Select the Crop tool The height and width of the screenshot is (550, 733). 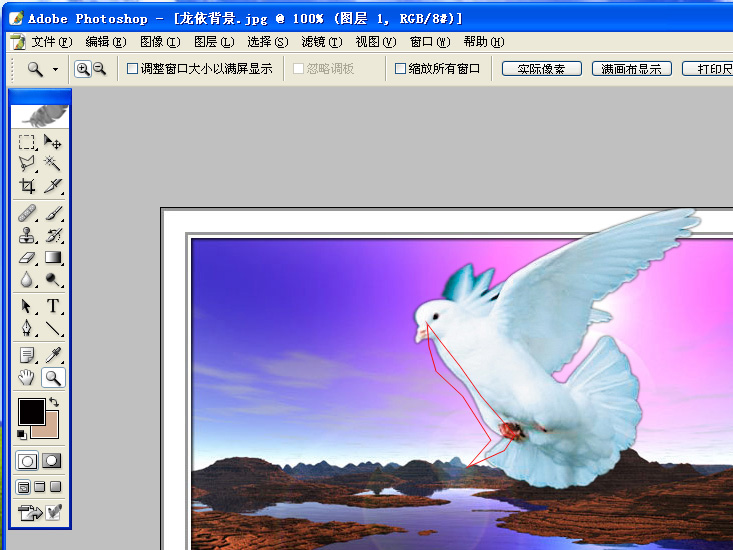point(27,186)
